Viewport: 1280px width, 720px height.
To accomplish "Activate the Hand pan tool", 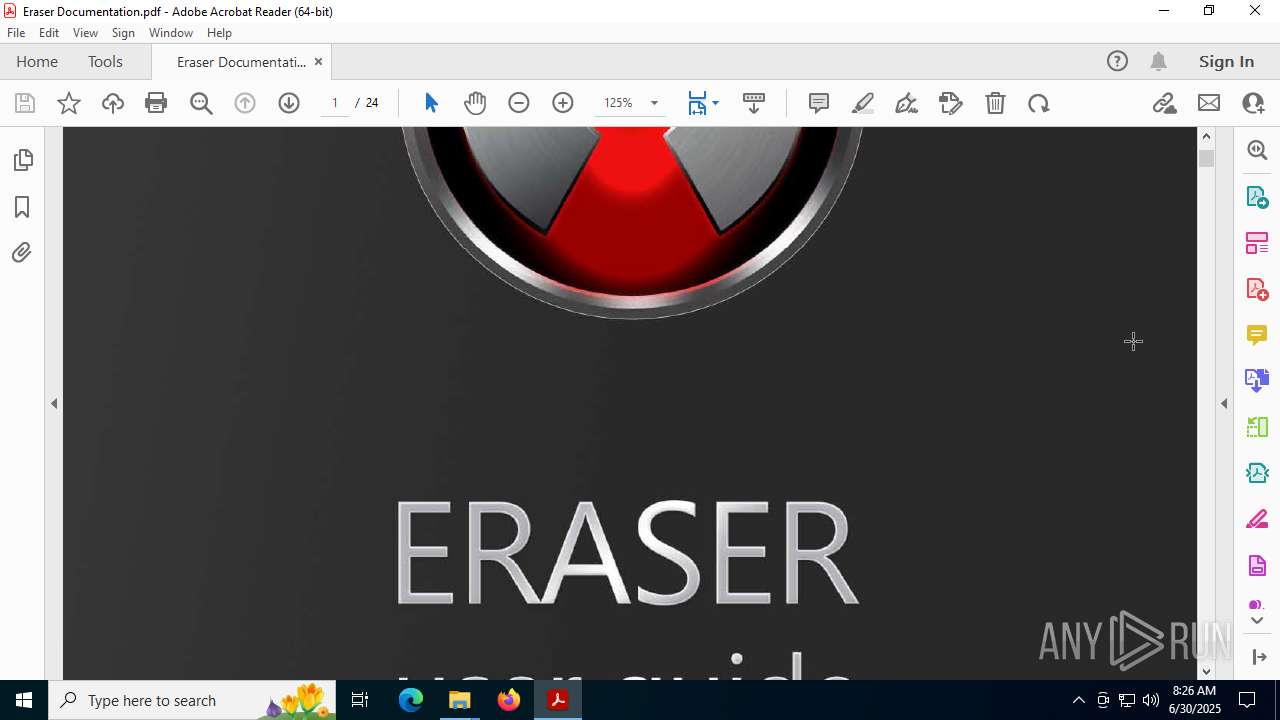I will pos(475,103).
